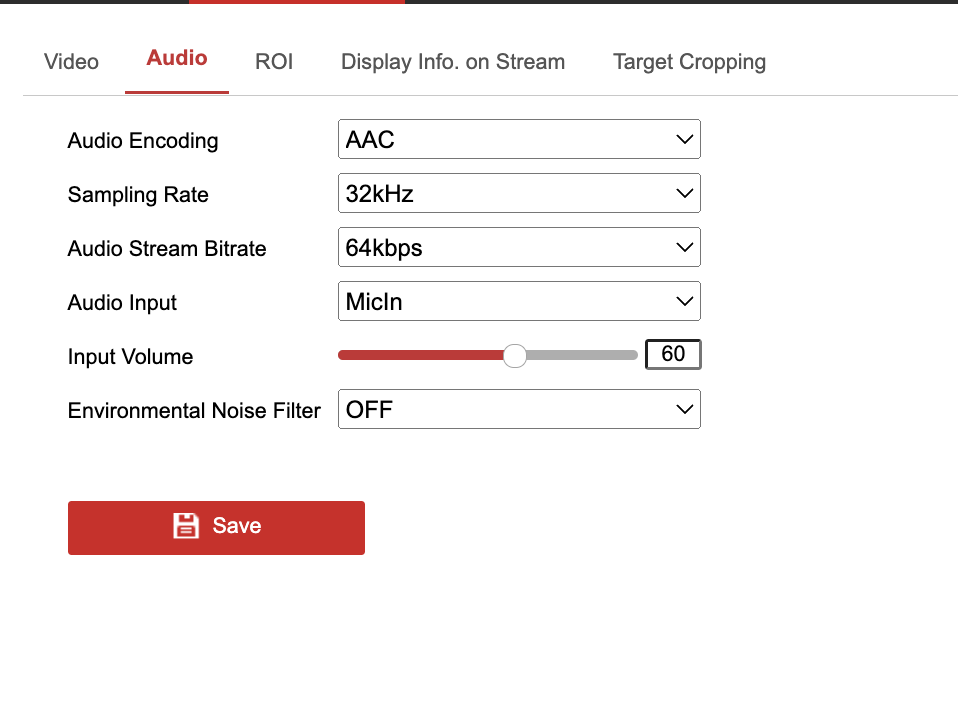Click the gray unfilled part of volume slider
The height and width of the screenshot is (724, 958).
582,355
